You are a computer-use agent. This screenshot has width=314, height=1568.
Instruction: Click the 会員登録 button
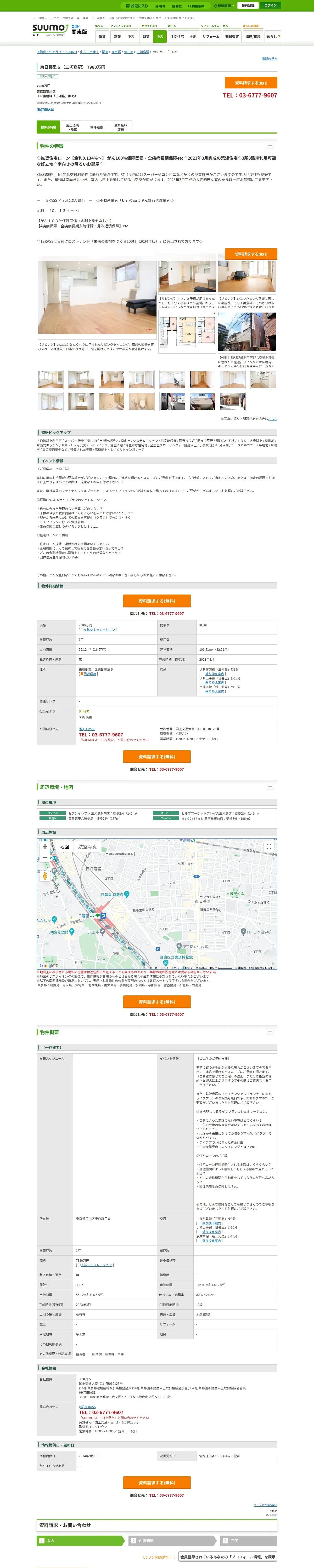pos(248,5)
